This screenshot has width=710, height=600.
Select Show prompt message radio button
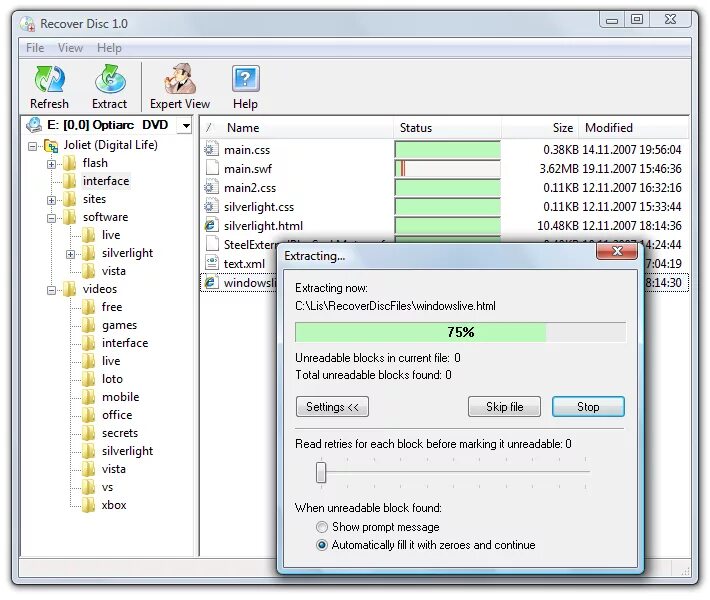(322, 527)
